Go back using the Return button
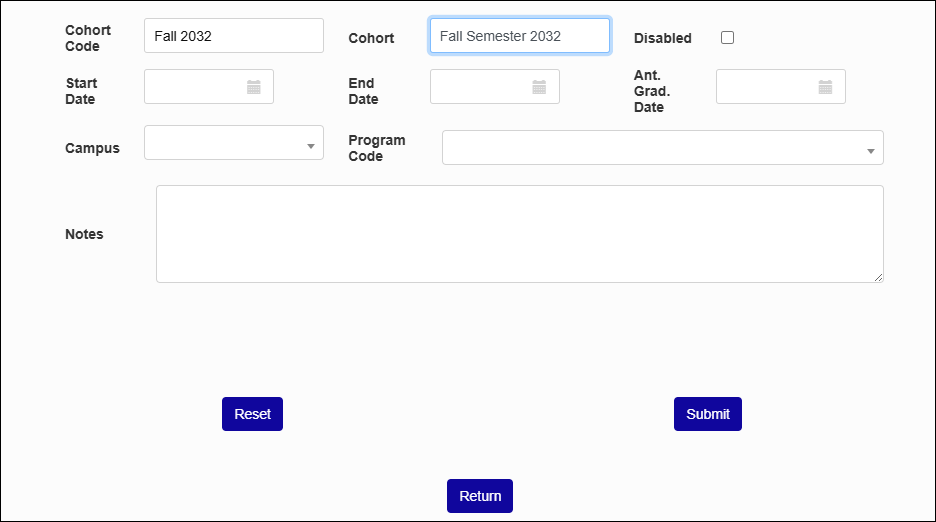Image resolution: width=936 pixels, height=522 pixels. coord(480,496)
